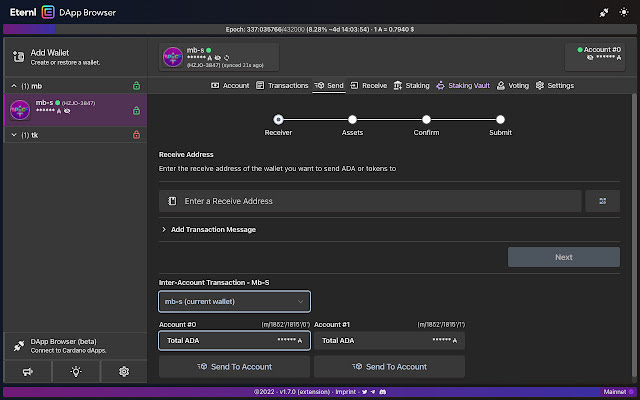Image resolution: width=640 pixels, height=400 pixels.
Task: Click the Add Wallet icon
Action: [18, 57]
